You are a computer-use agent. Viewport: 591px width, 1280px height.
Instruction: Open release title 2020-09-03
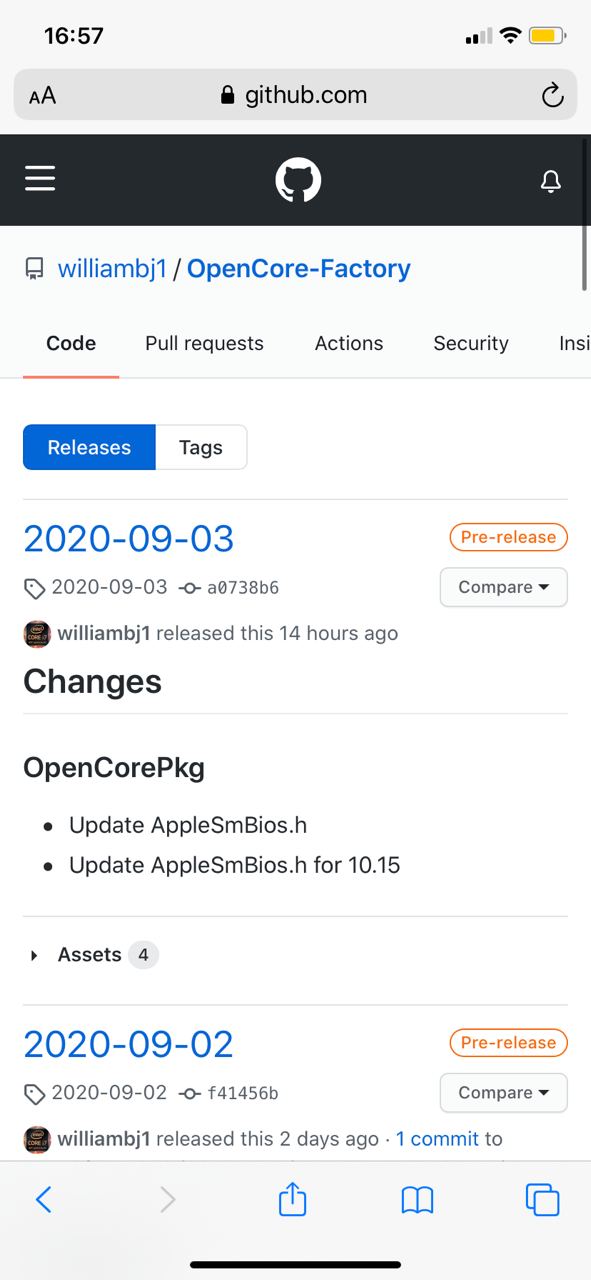pos(129,539)
